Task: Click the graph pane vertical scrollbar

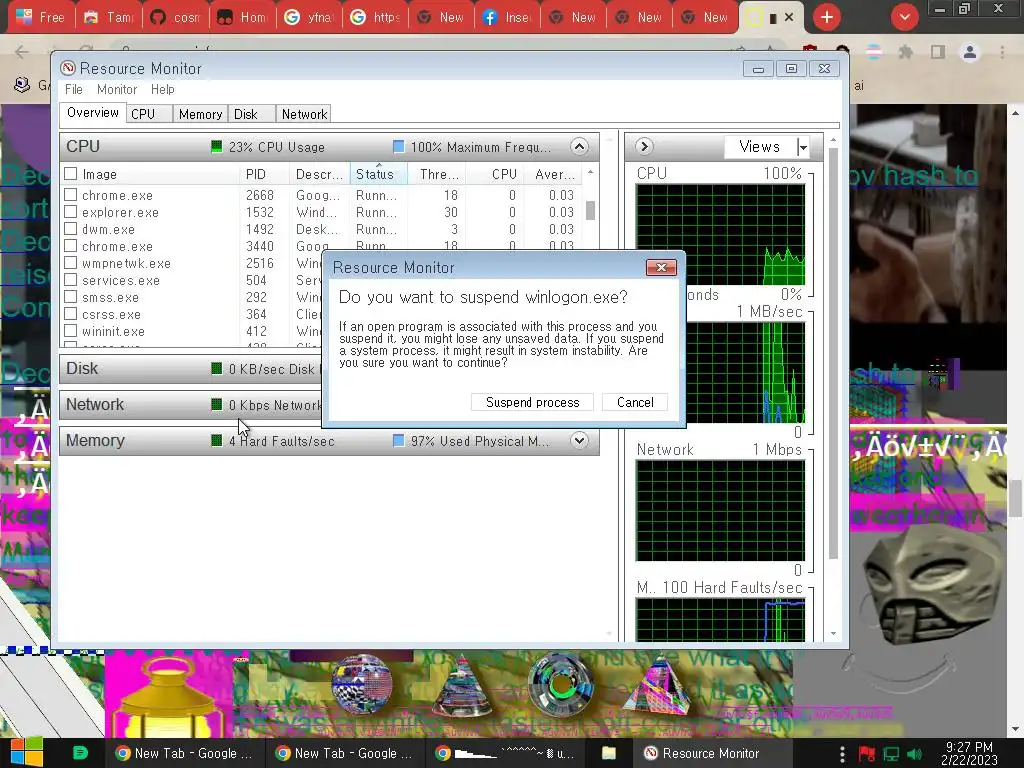Action: [833, 353]
